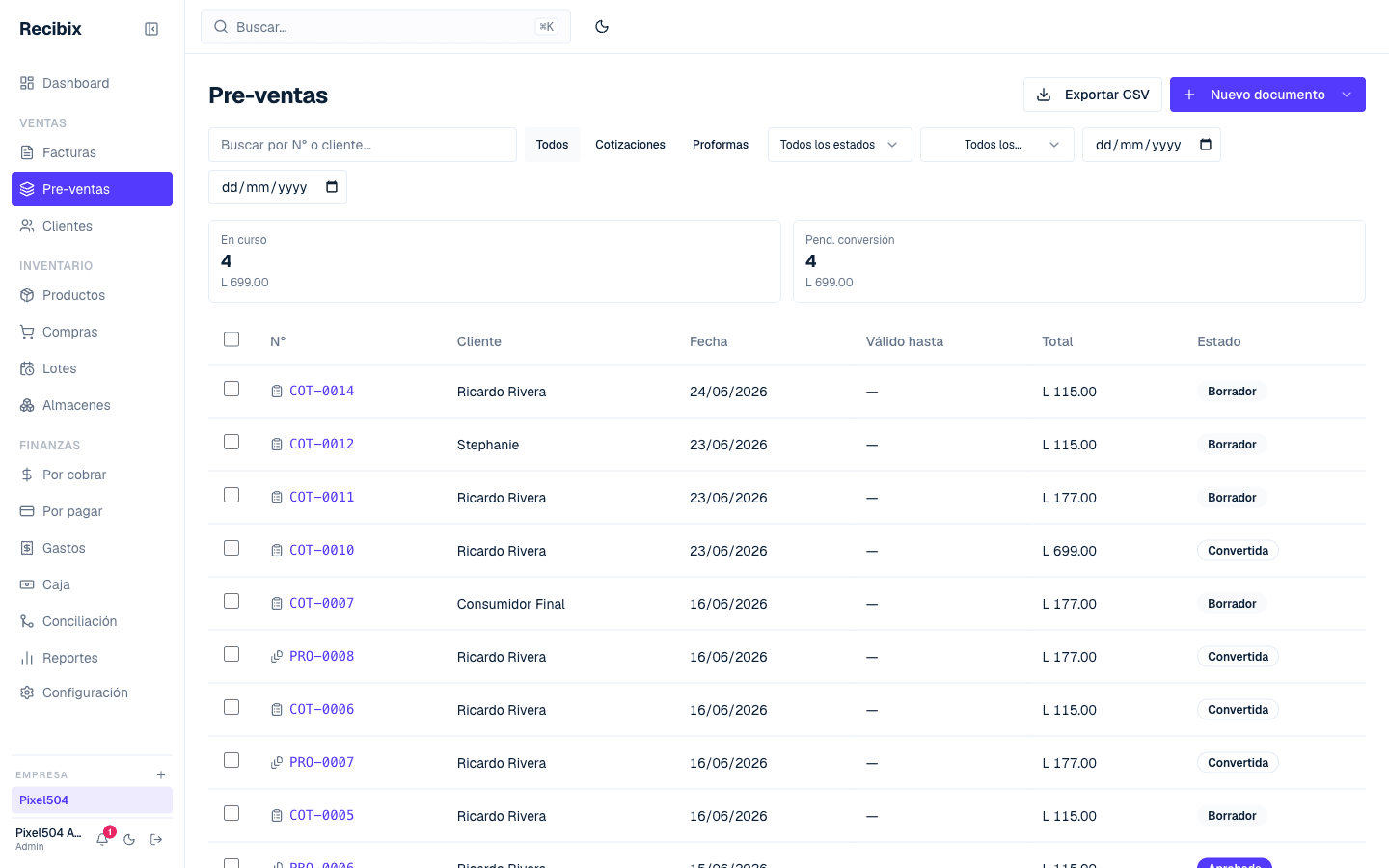The height and width of the screenshot is (868, 1389).
Task: Expand the Todos los estados dropdown
Action: pyautogui.click(x=840, y=145)
